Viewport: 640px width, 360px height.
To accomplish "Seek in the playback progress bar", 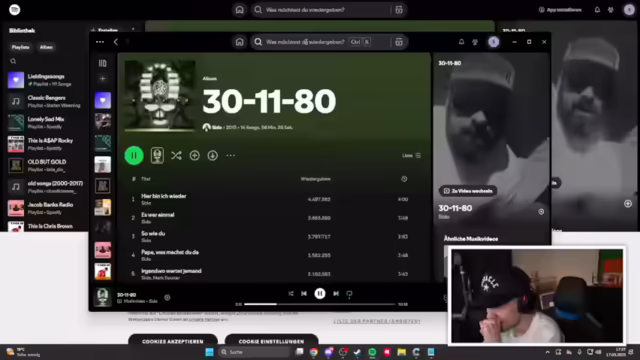I will coord(320,304).
